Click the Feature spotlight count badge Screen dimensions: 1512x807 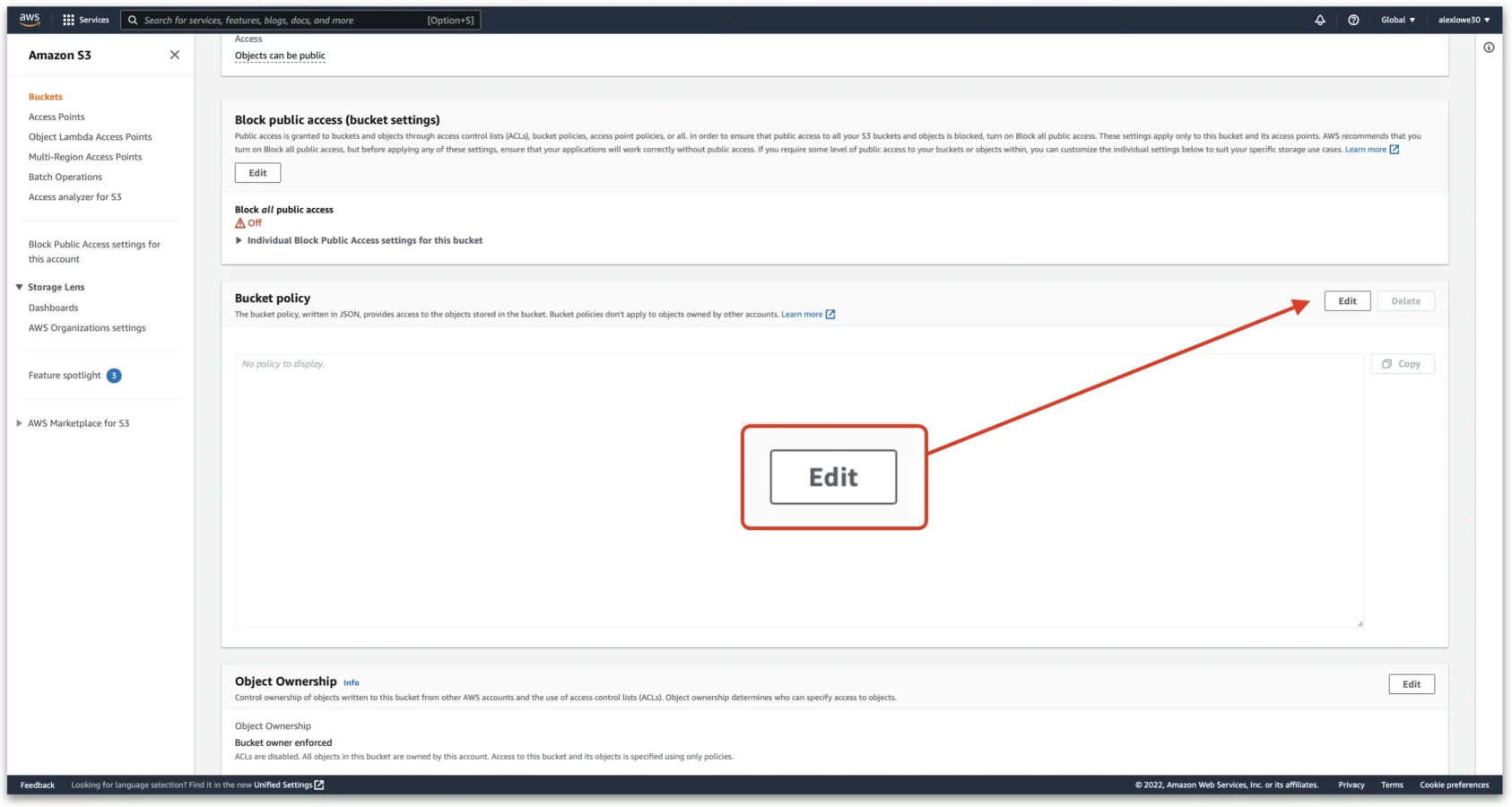(x=114, y=376)
